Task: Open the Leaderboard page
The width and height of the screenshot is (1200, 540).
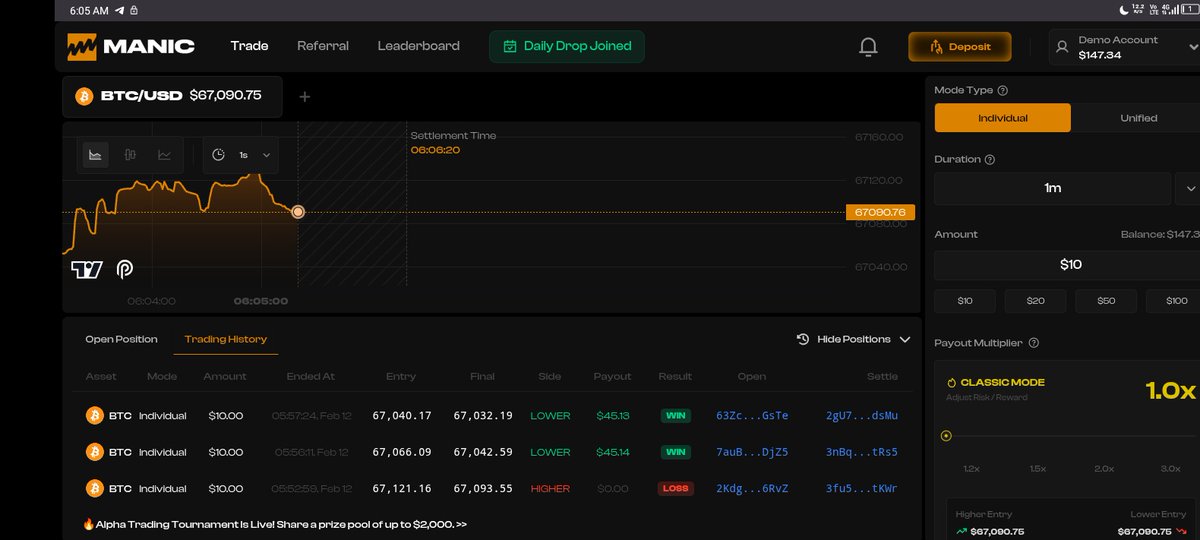Action: click(x=419, y=46)
